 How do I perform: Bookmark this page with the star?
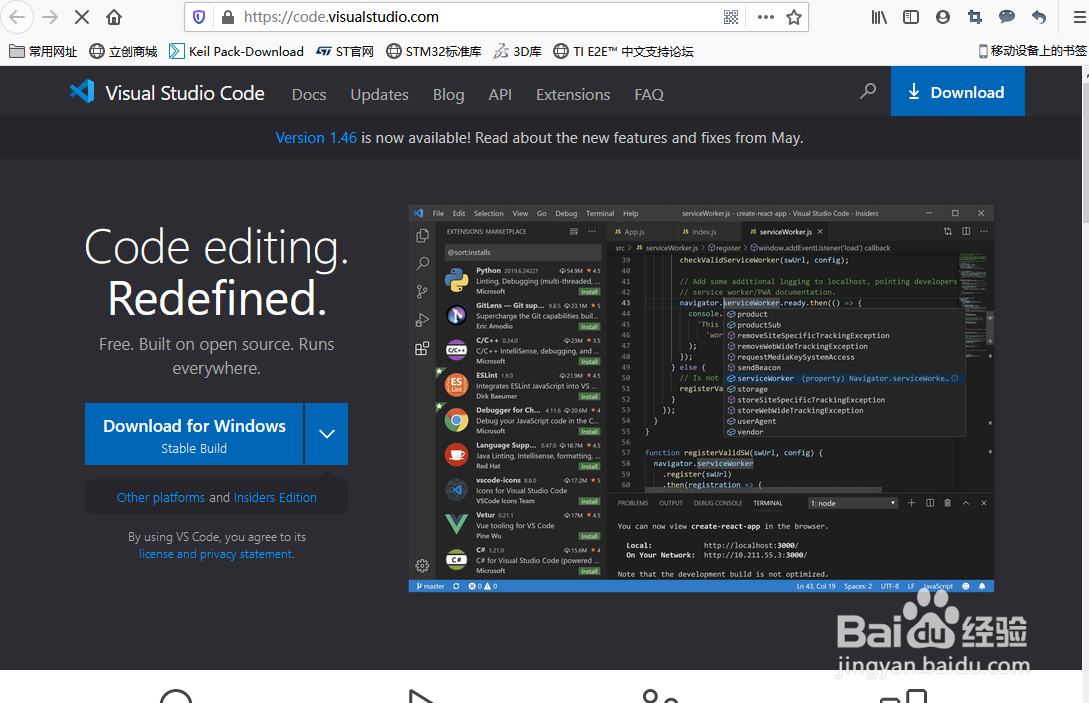(x=794, y=17)
